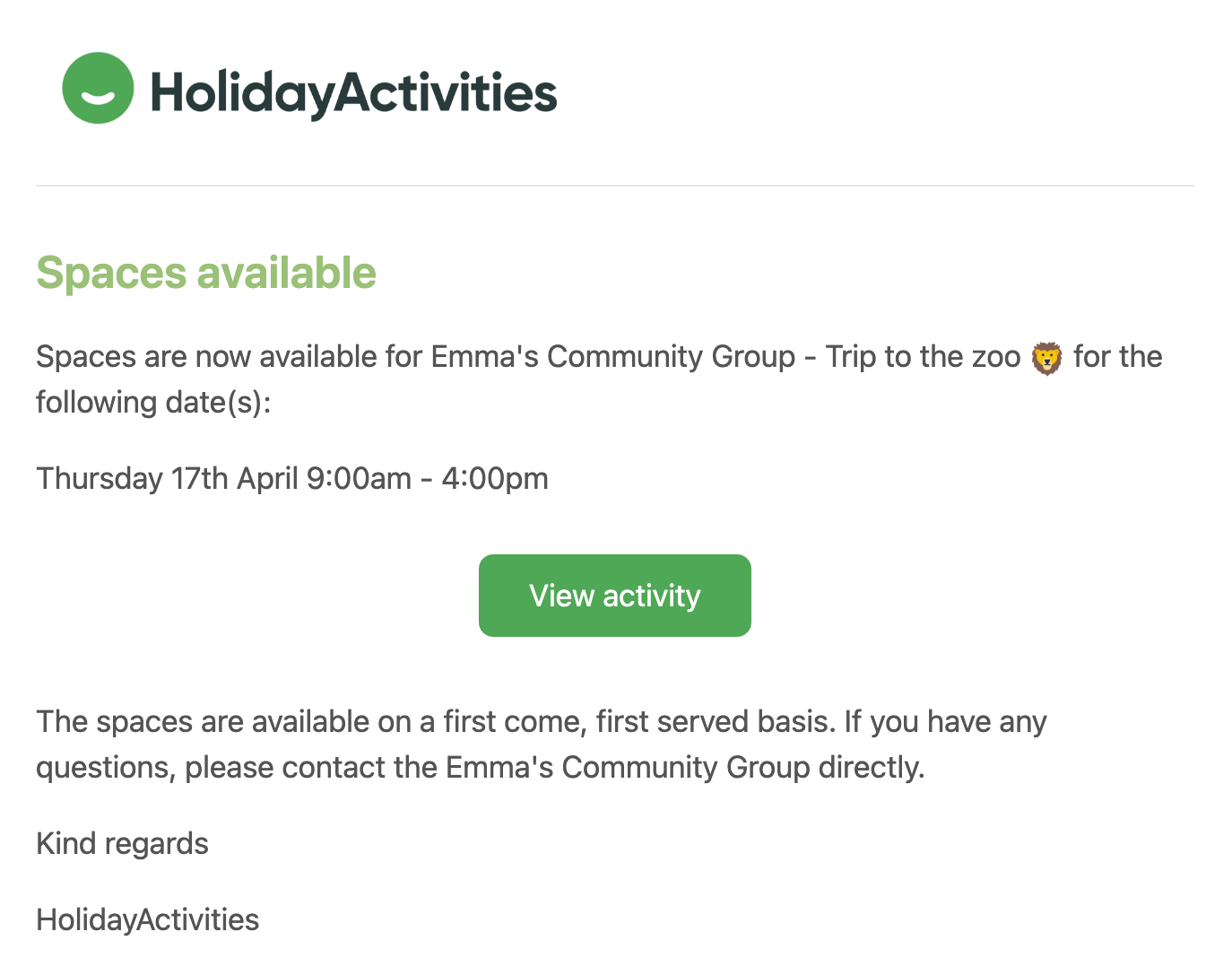Click the "Kind regards" sign-off line
The height and width of the screenshot is (975, 1232).
point(122,844)
